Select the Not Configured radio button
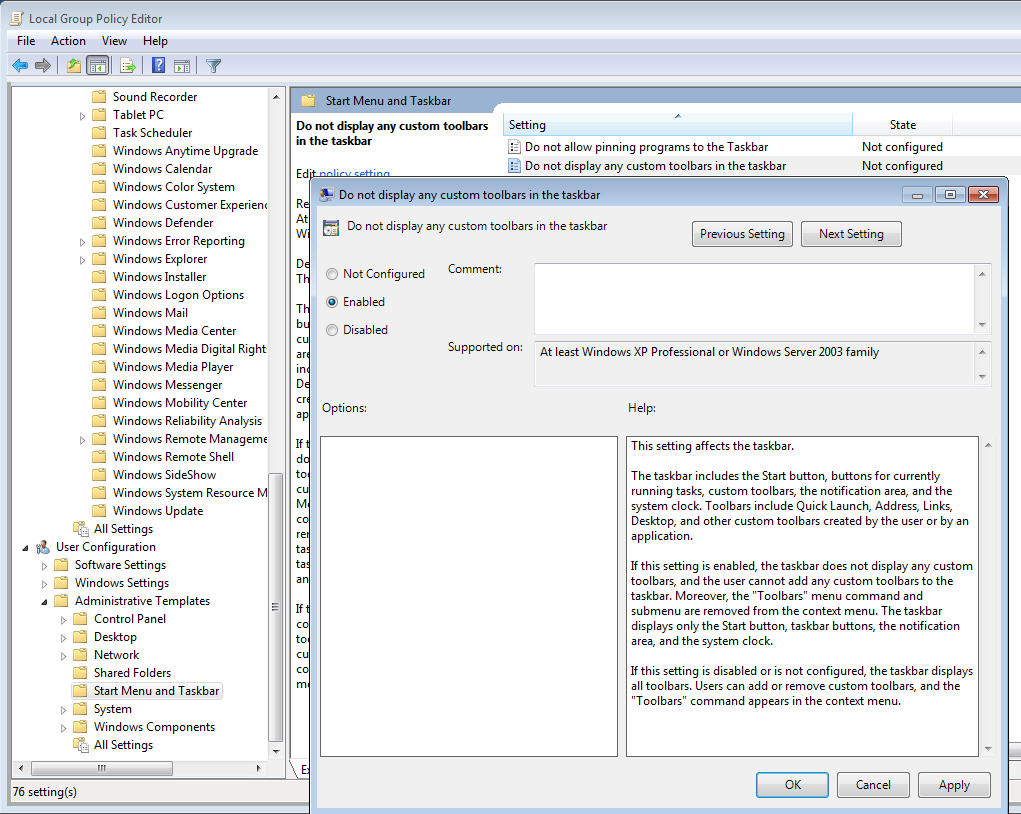Image resolution: width=1021 pixels, height=814 pixels. pyautogui.click(x=332, y=274)
